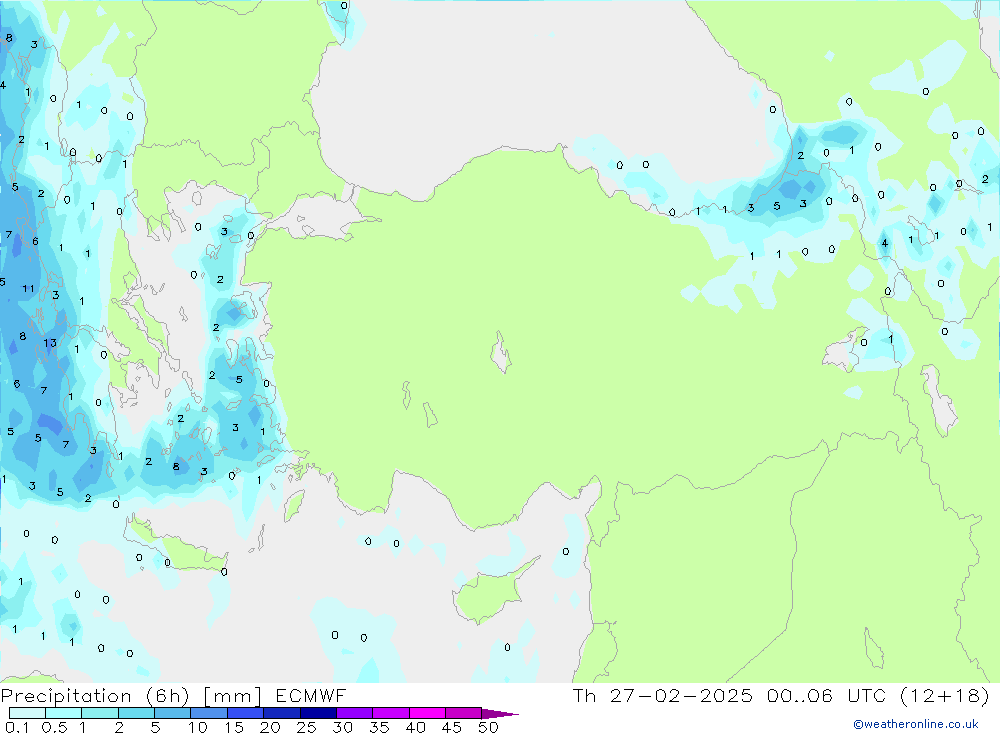The width and height of the screenshot is (1000, 733).
Task: Click the 'Precipitation' word in the map title
Action: (66, 696)
